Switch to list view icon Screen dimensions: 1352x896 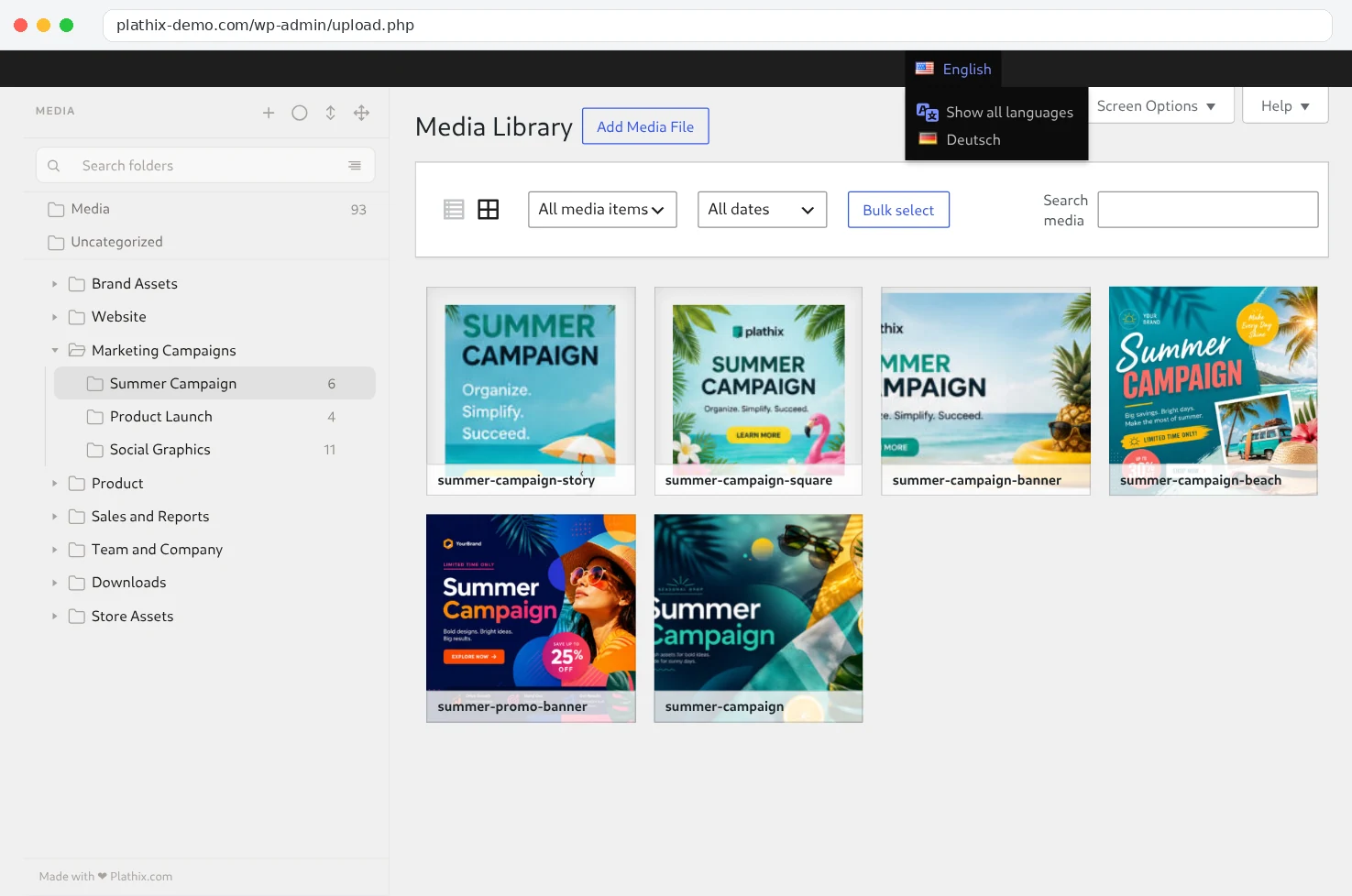[454, 210]
